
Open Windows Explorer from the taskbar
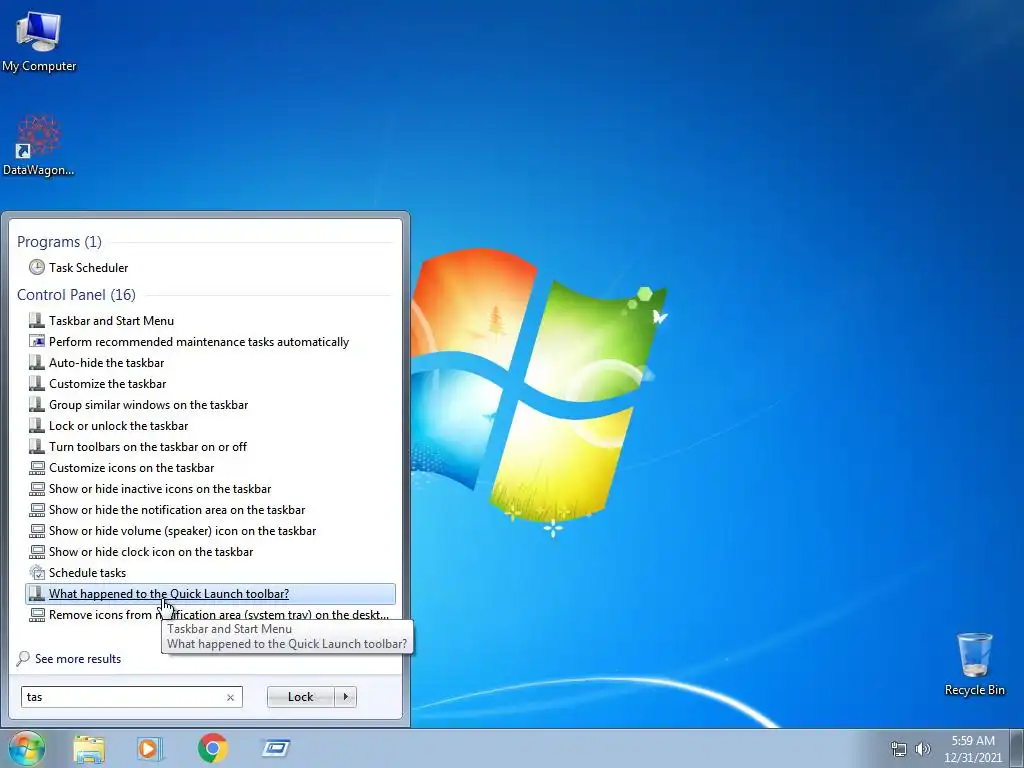pyautogui.click(x=89, y=748)
